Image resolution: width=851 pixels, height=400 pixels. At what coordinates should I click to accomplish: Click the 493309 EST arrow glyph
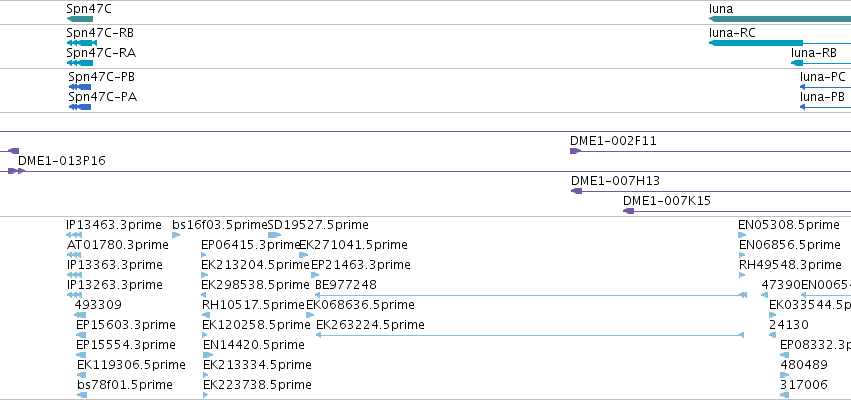[80, 315]
